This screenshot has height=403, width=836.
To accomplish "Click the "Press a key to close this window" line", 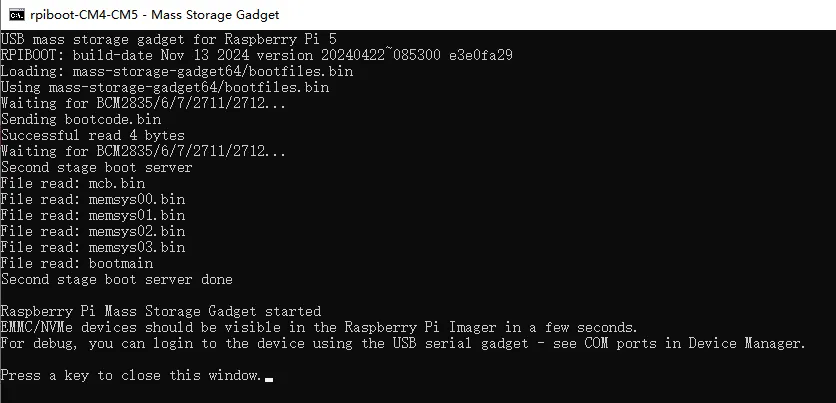I will [x=131, y=376].
